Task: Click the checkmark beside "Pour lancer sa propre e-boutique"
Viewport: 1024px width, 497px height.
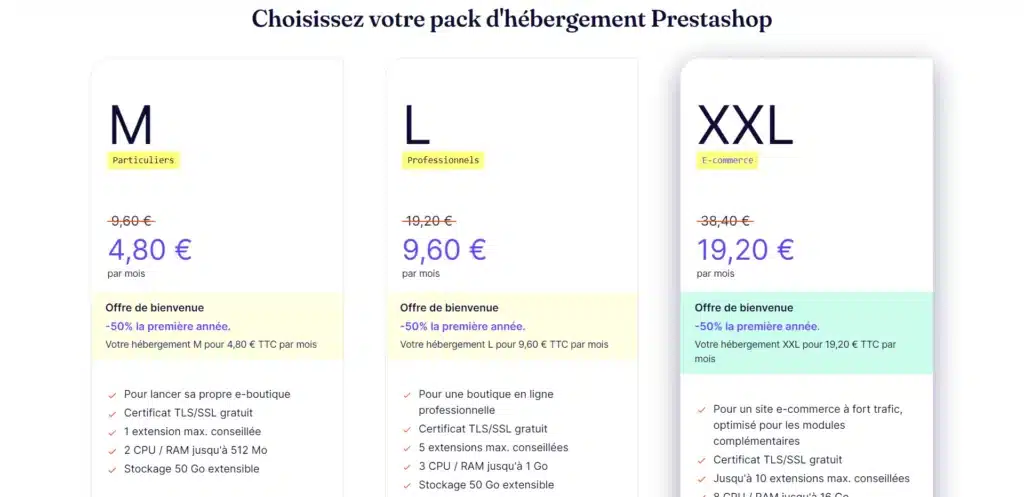Action: point(112,395)
